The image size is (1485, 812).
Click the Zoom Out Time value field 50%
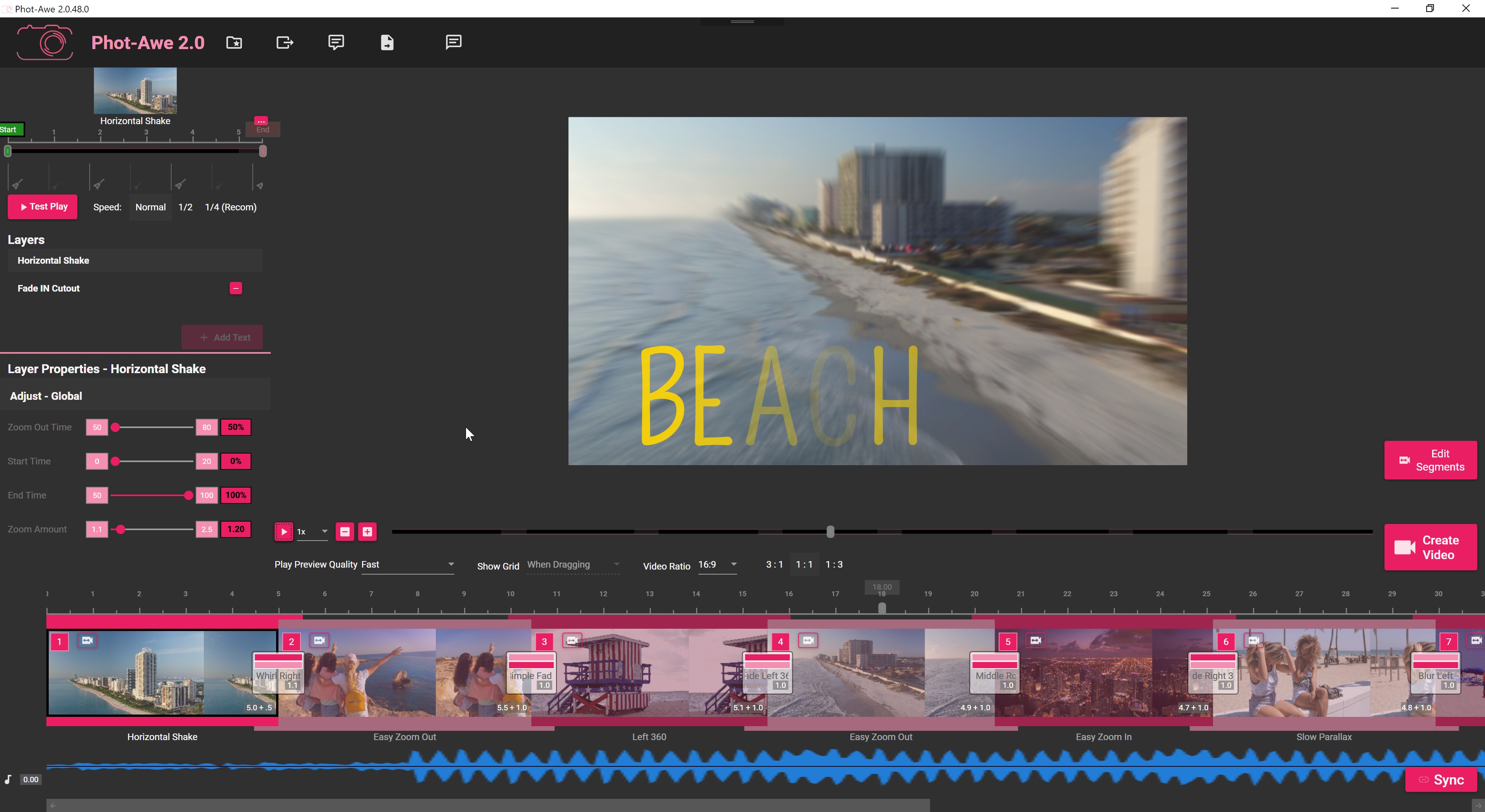click(236, 427)
